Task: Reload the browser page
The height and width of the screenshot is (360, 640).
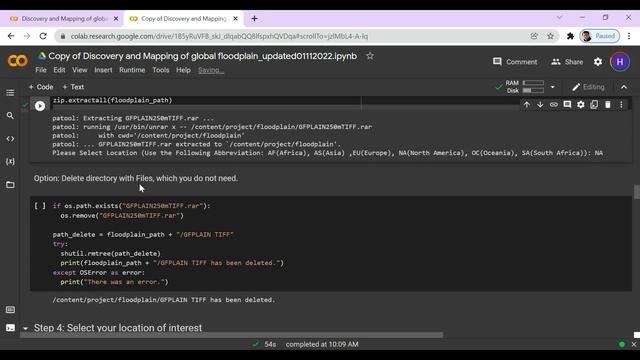Action: tap(43, 36)
